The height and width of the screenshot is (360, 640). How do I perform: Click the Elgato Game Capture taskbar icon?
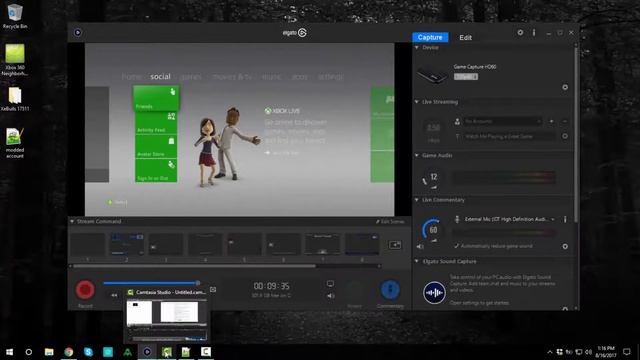click(147, 352)
